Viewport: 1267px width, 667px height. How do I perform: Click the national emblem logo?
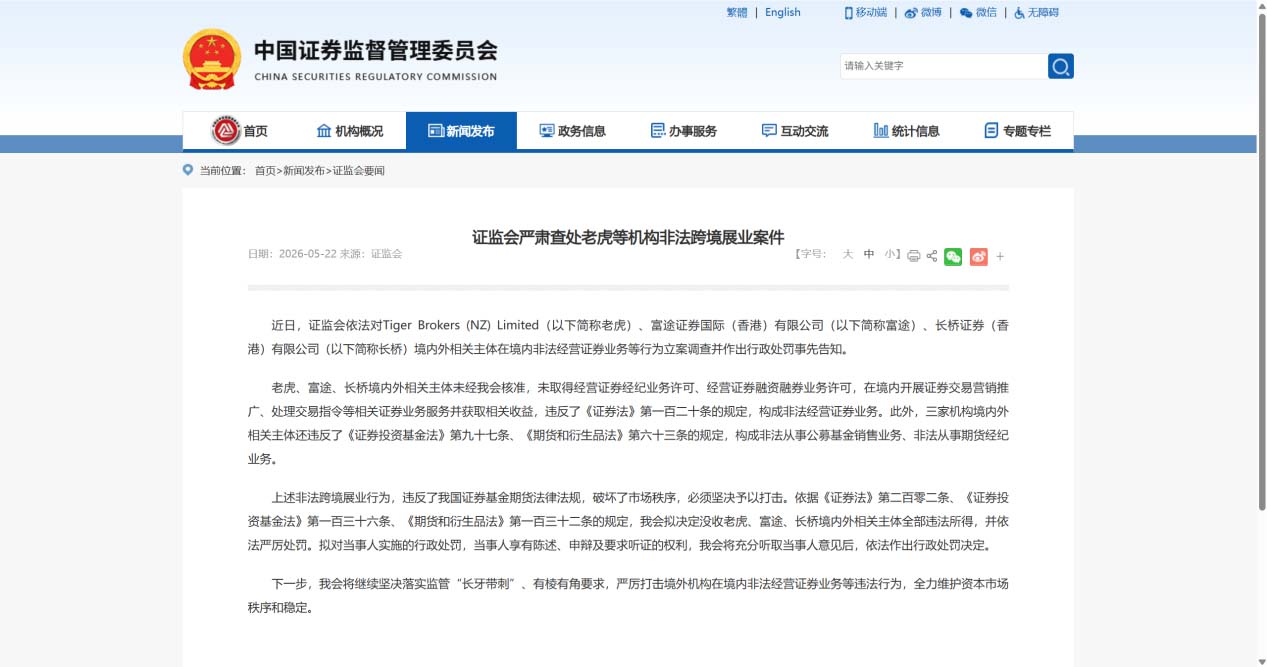212,59
